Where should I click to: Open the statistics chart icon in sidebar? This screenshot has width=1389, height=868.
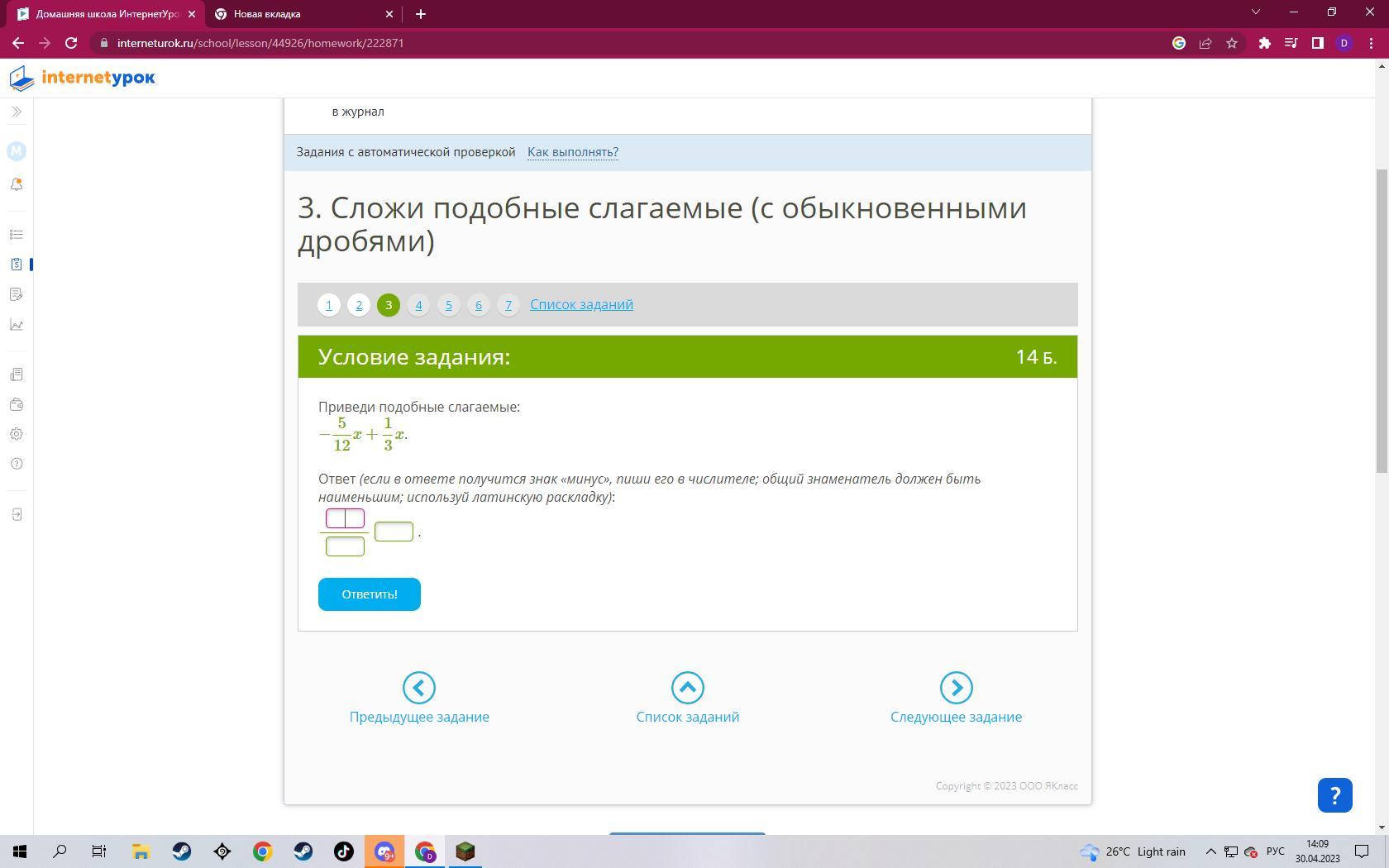click(x=17, y=325)
